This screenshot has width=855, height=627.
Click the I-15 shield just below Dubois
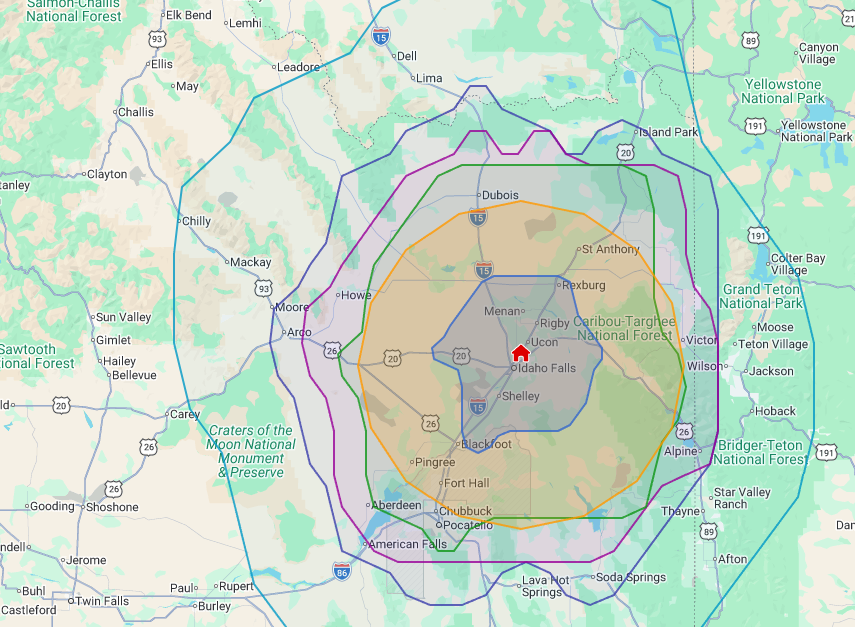[478, 217]
